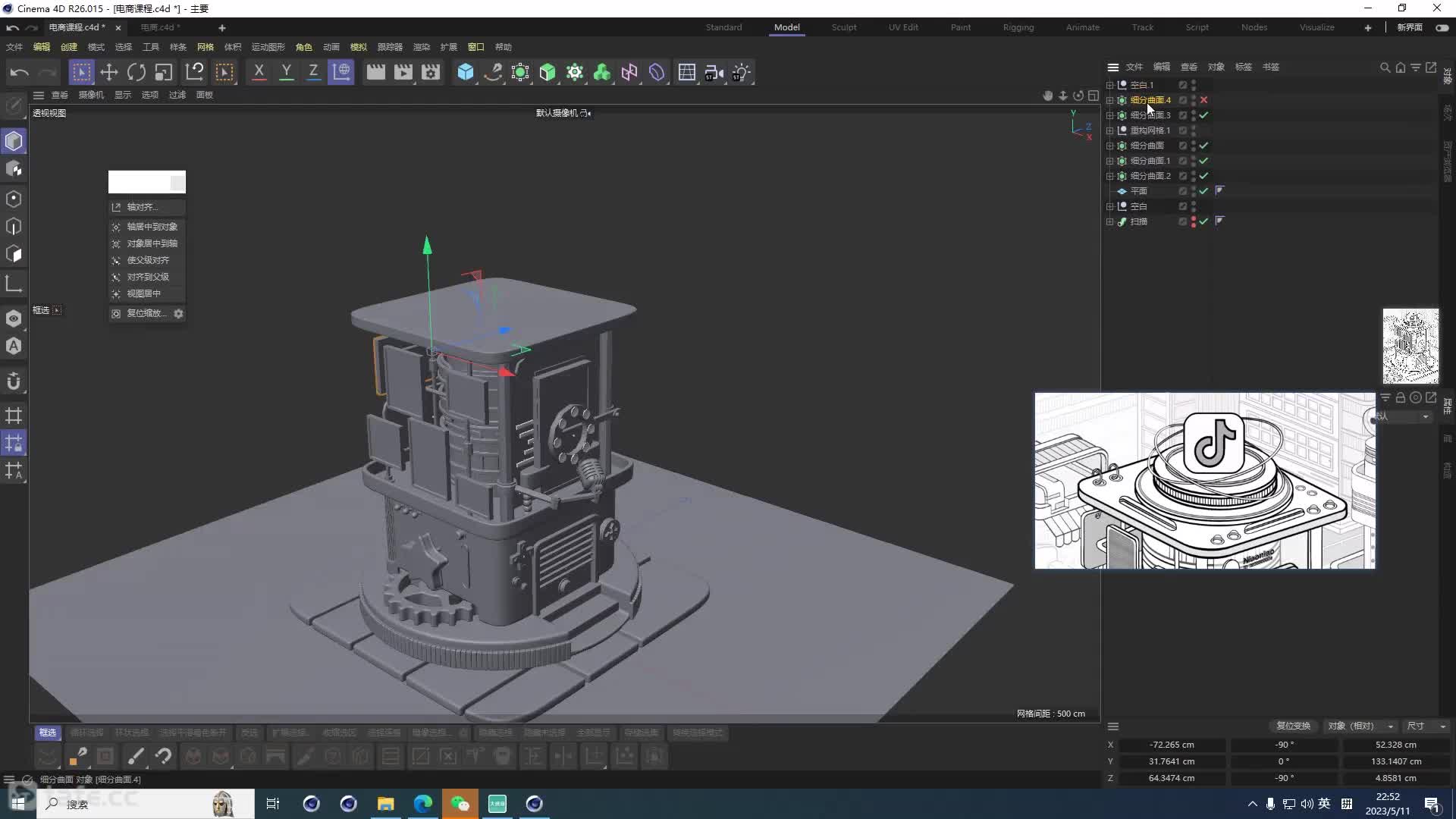This screenshot has width=1456, height=819.
Task: Click Render to Picture Viewer icon
Action: coord(403,72)
